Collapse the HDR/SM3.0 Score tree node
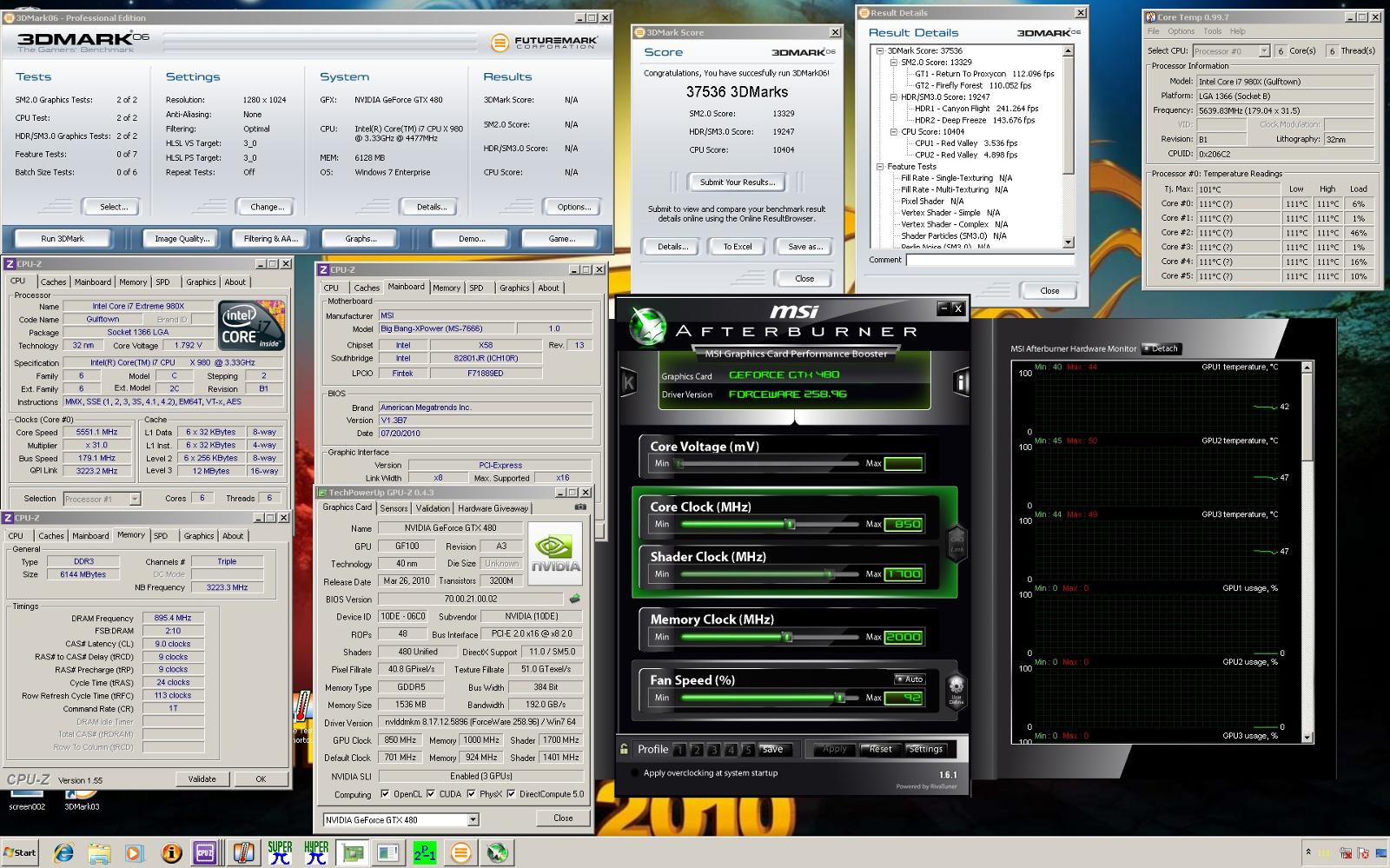The height and width of the screenshot is (868, 1390). [893, 97]
